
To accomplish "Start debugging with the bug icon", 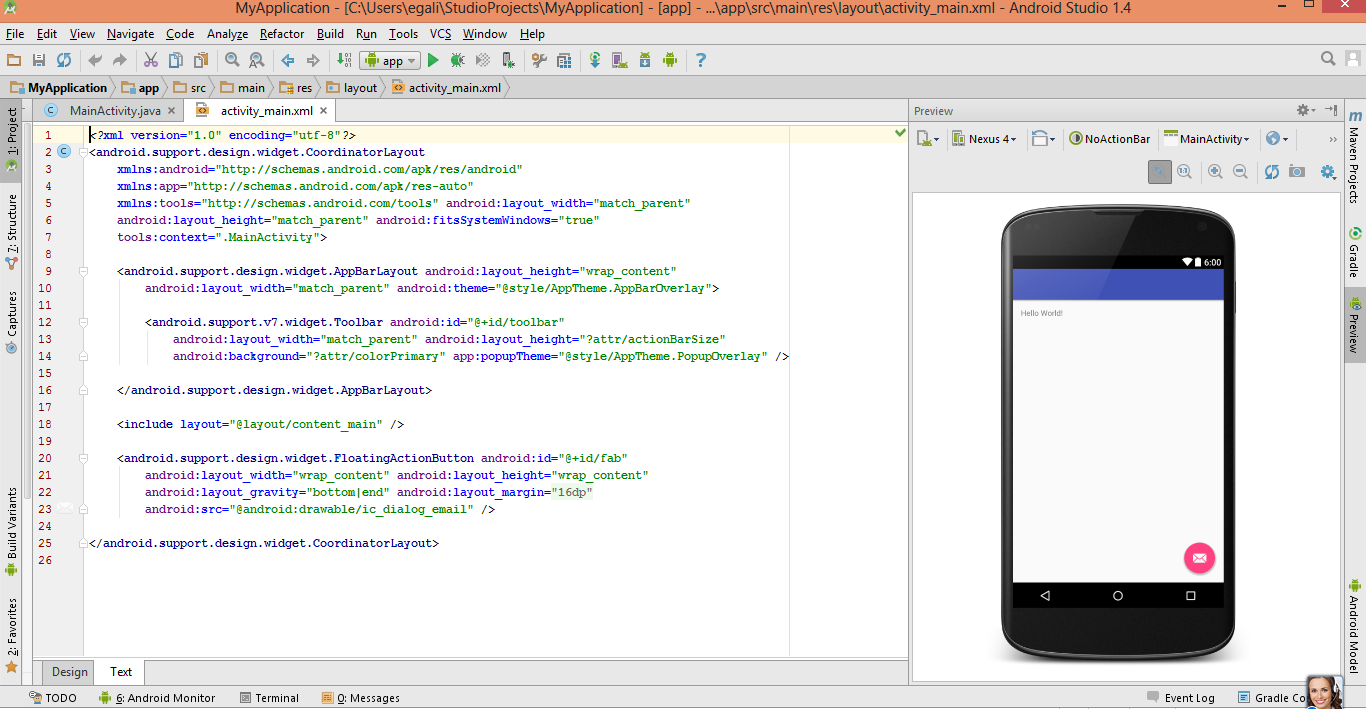I will (x=458, y=60).
